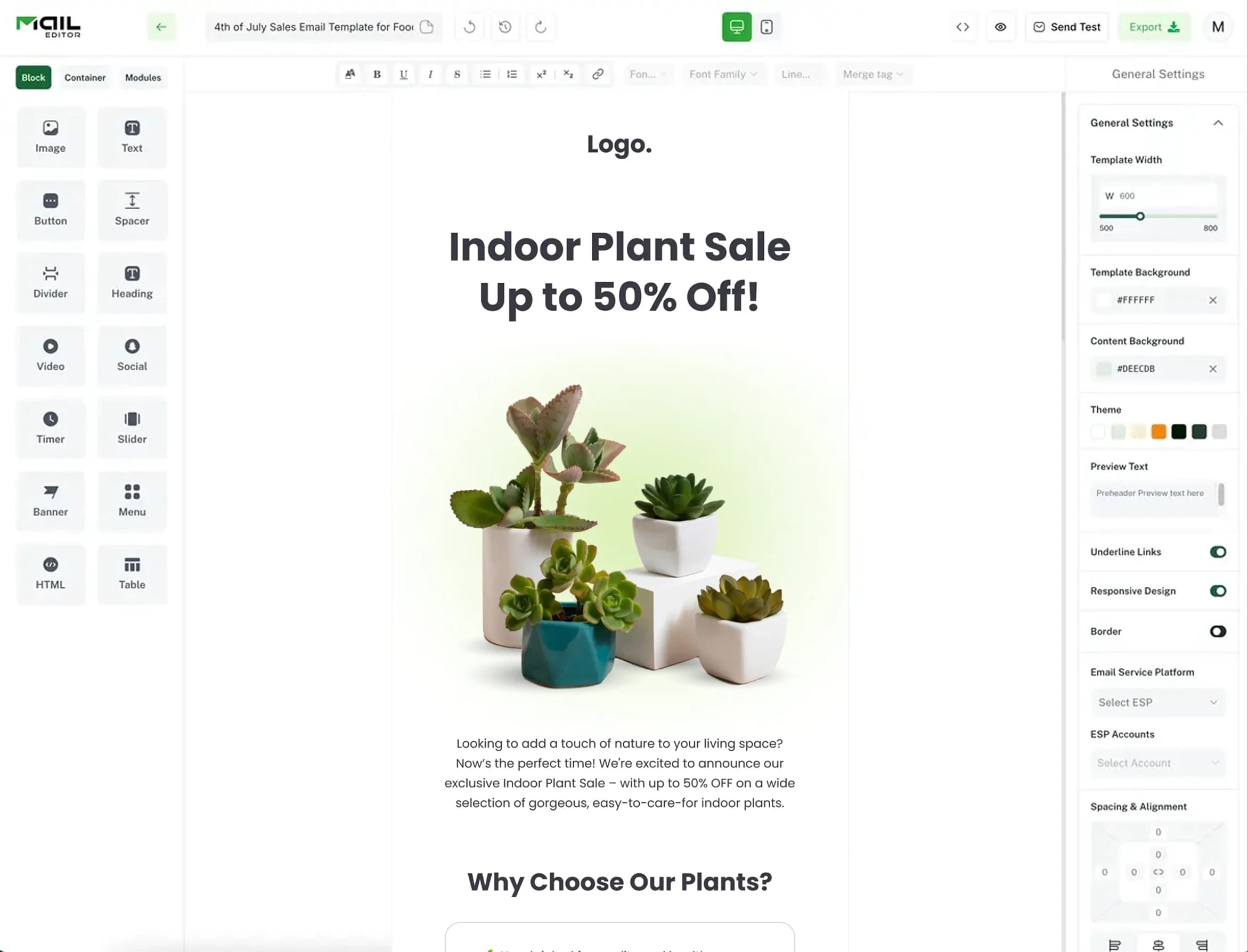Apply subscript formatting
This screenshot has width=1248, height=952.
pos(568,74)
